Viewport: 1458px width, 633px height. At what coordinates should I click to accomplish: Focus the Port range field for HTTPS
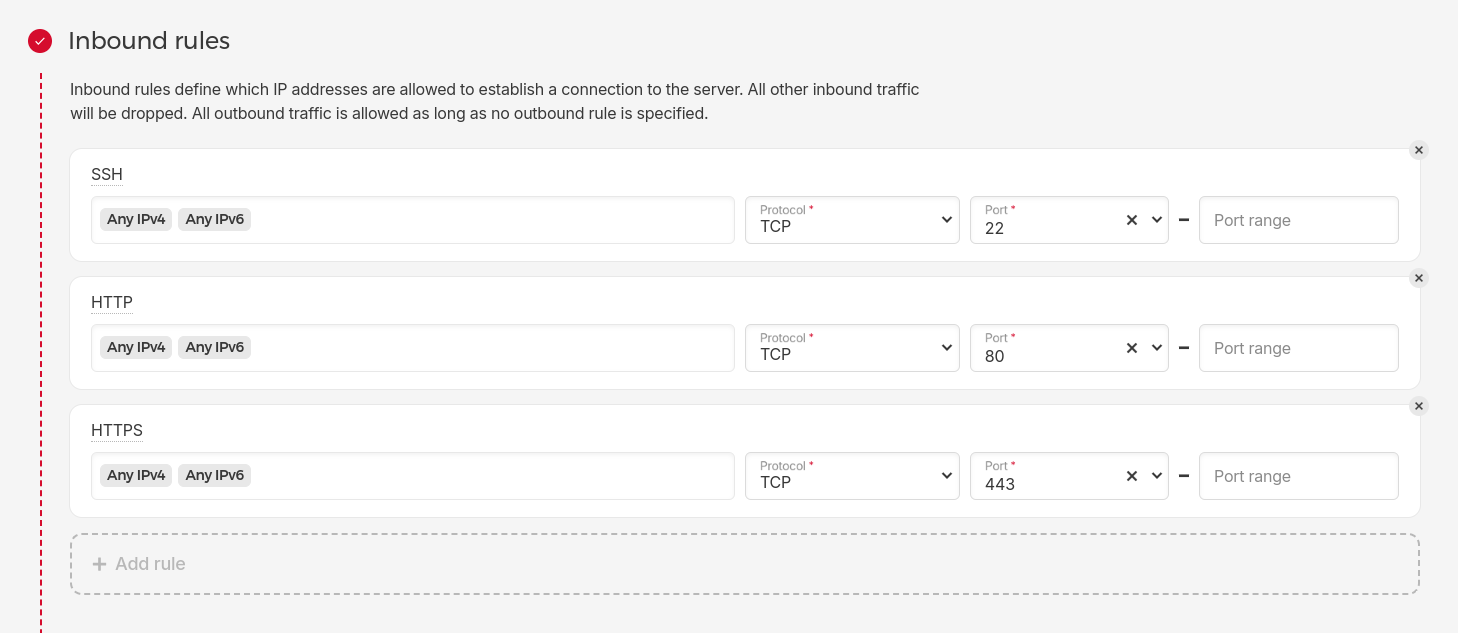(1299, 476)
